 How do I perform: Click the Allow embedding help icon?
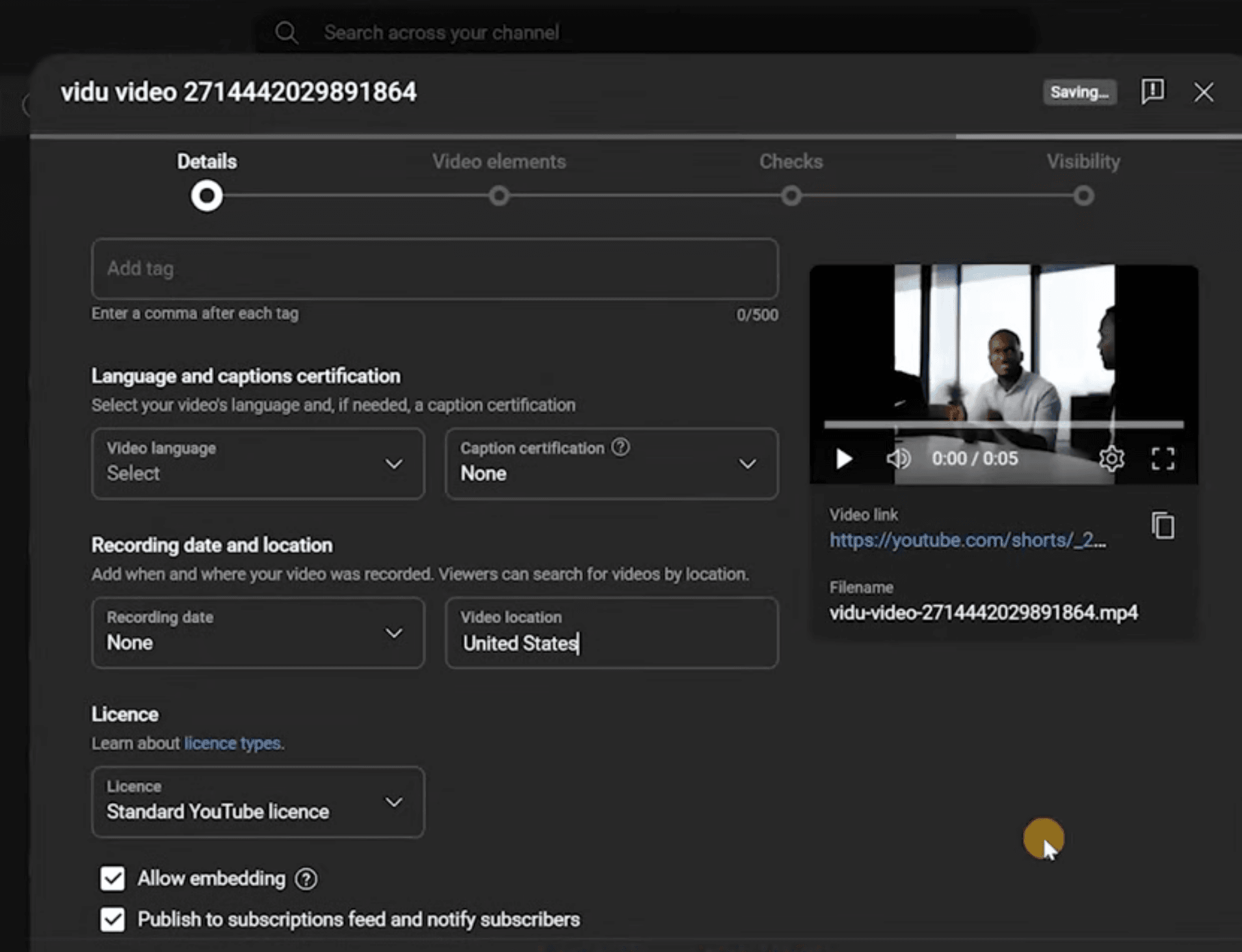click(x=306, y=879)
